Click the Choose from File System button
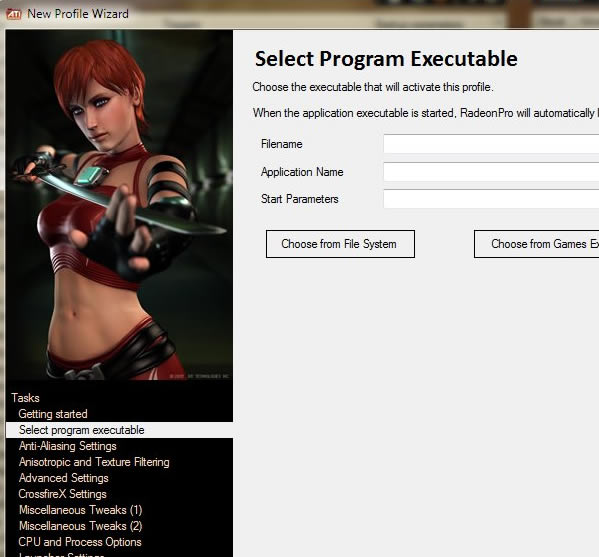Image resolution: width=599 pixels, height=557 pixels. pos(340,244)
